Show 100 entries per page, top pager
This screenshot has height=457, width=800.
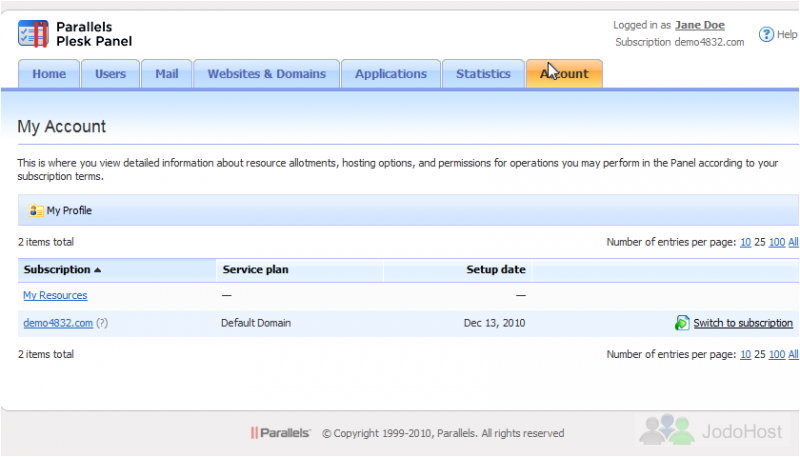[x=777, y=242]
